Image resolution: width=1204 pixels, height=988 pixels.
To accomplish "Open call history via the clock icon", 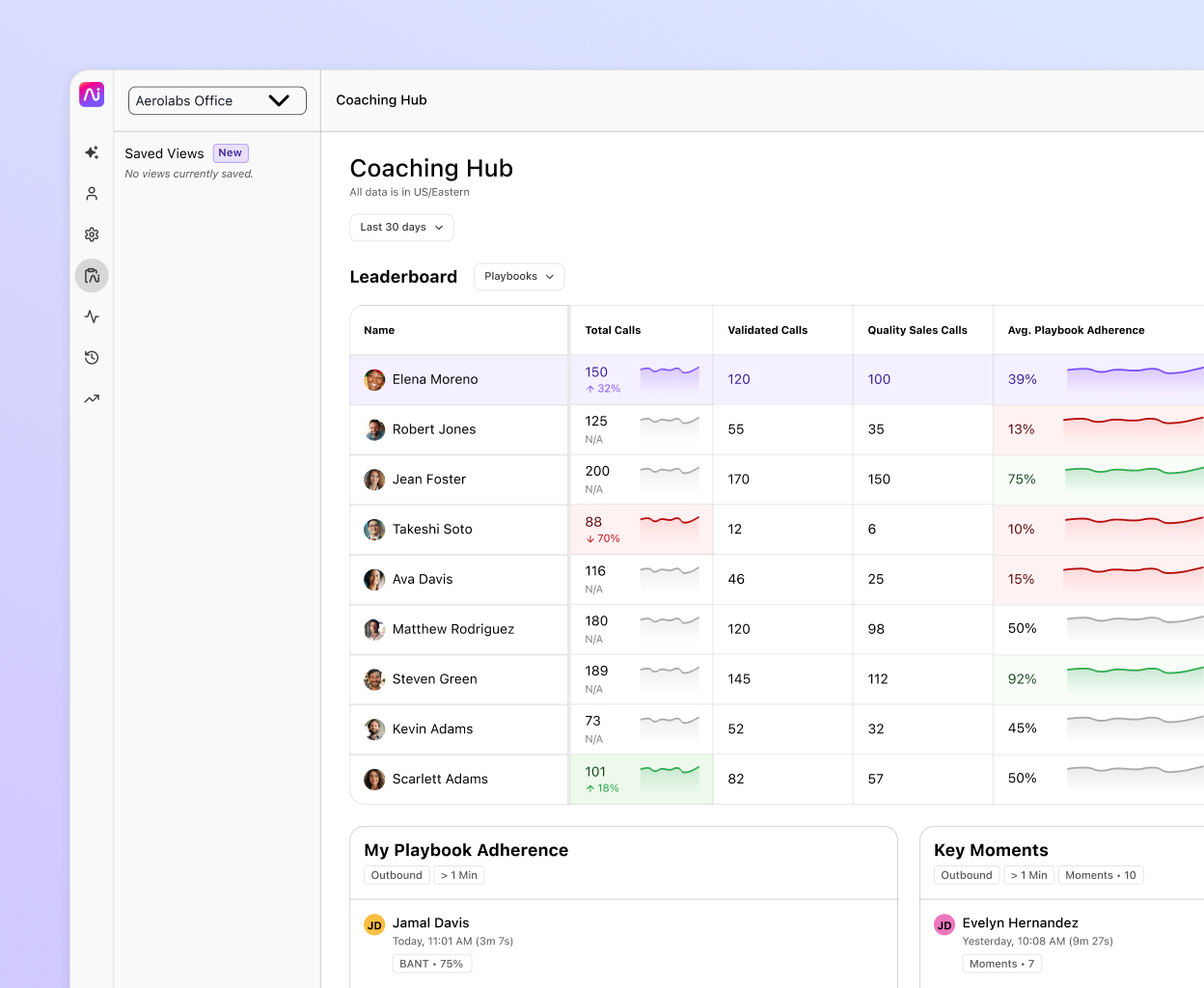I will coord(91,357).
